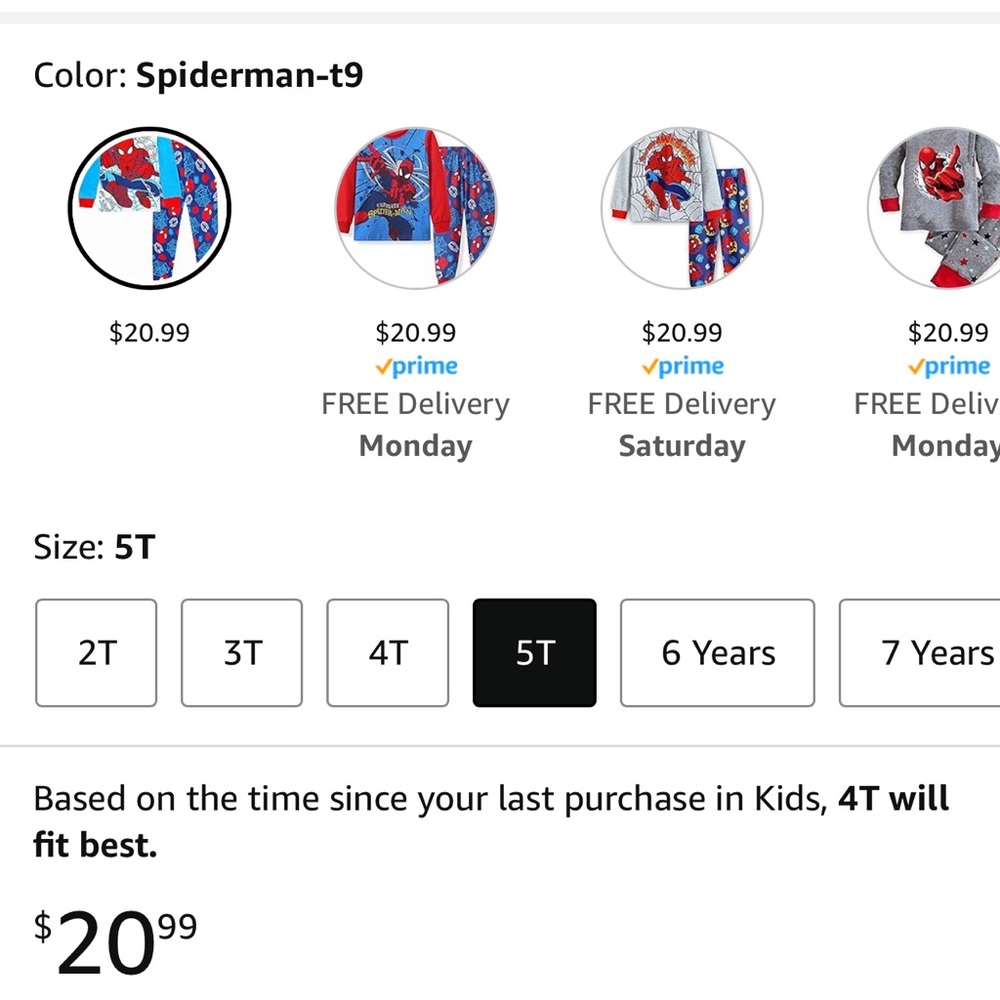Click the Prime badge under the fourth variant

point(948,366)
